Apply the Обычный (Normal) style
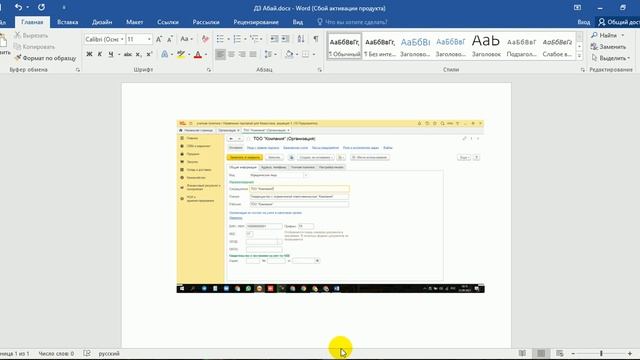Viewport: 640px width, 360px height. point(345,47)
